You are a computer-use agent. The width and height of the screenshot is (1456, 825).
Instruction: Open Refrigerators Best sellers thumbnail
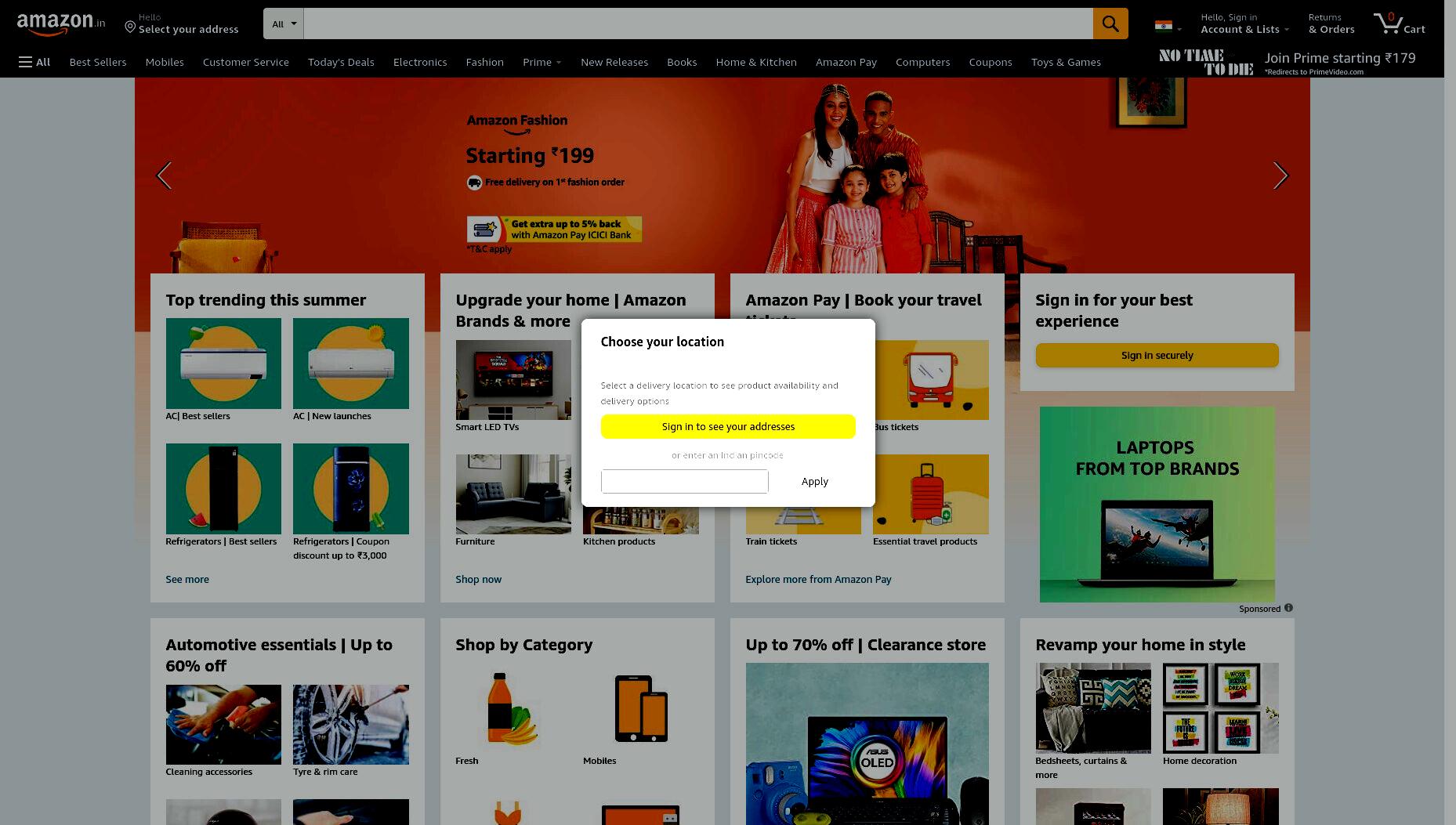tap(223, 489)
